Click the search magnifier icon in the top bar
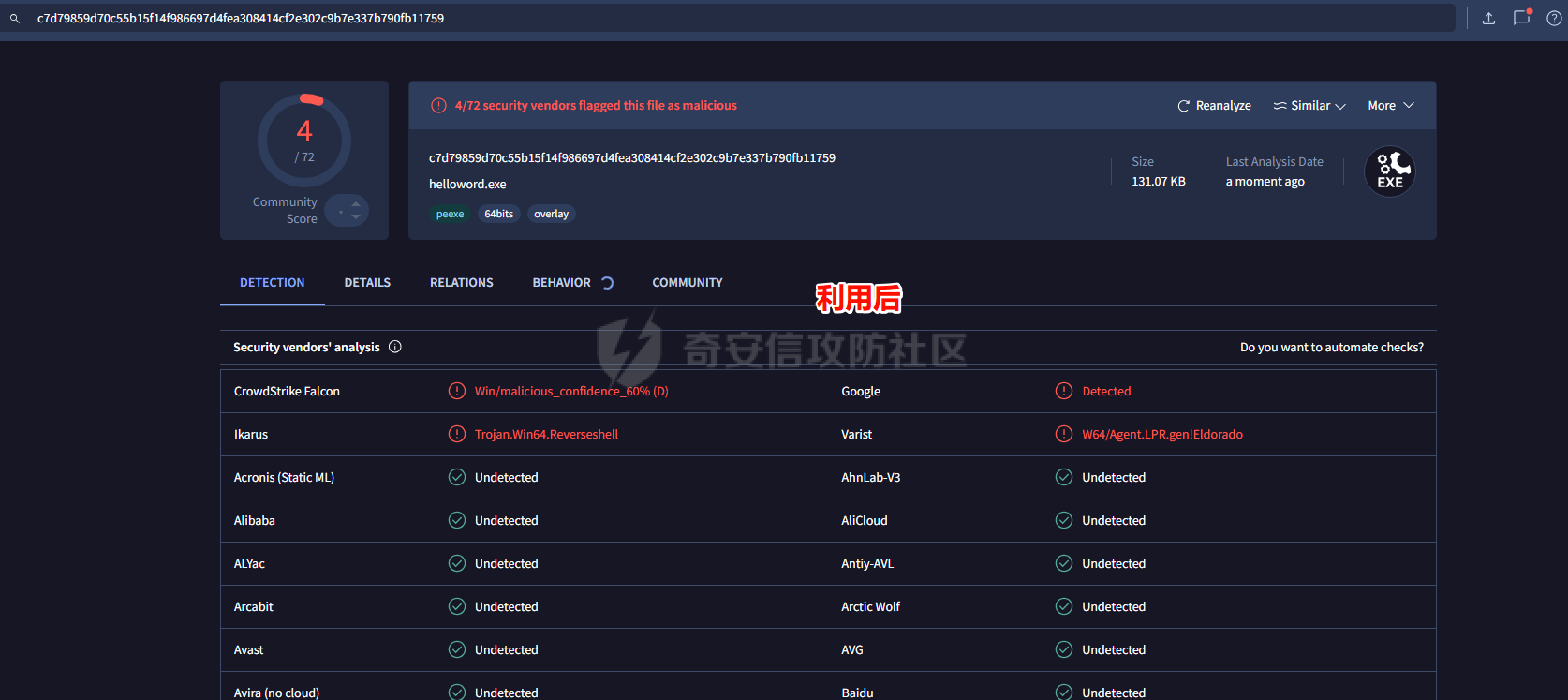The image size is (1568, 700). pyautogui.click(x=15, y=19)
